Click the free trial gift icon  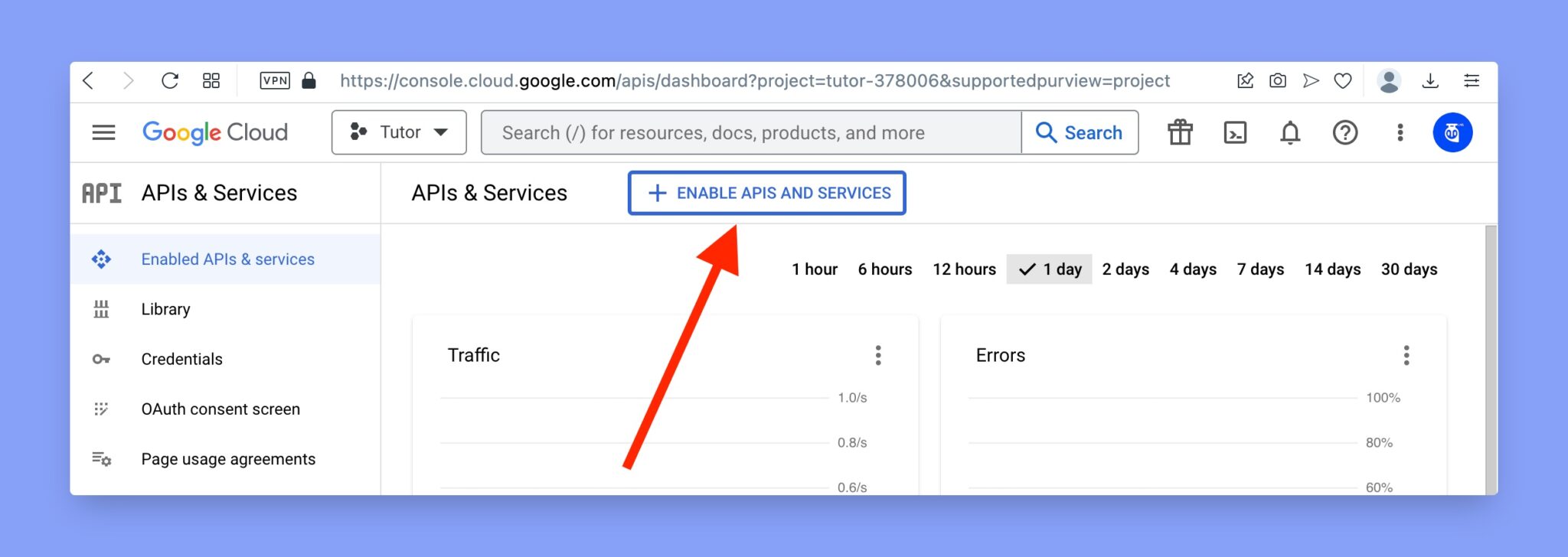[1179, 132]
